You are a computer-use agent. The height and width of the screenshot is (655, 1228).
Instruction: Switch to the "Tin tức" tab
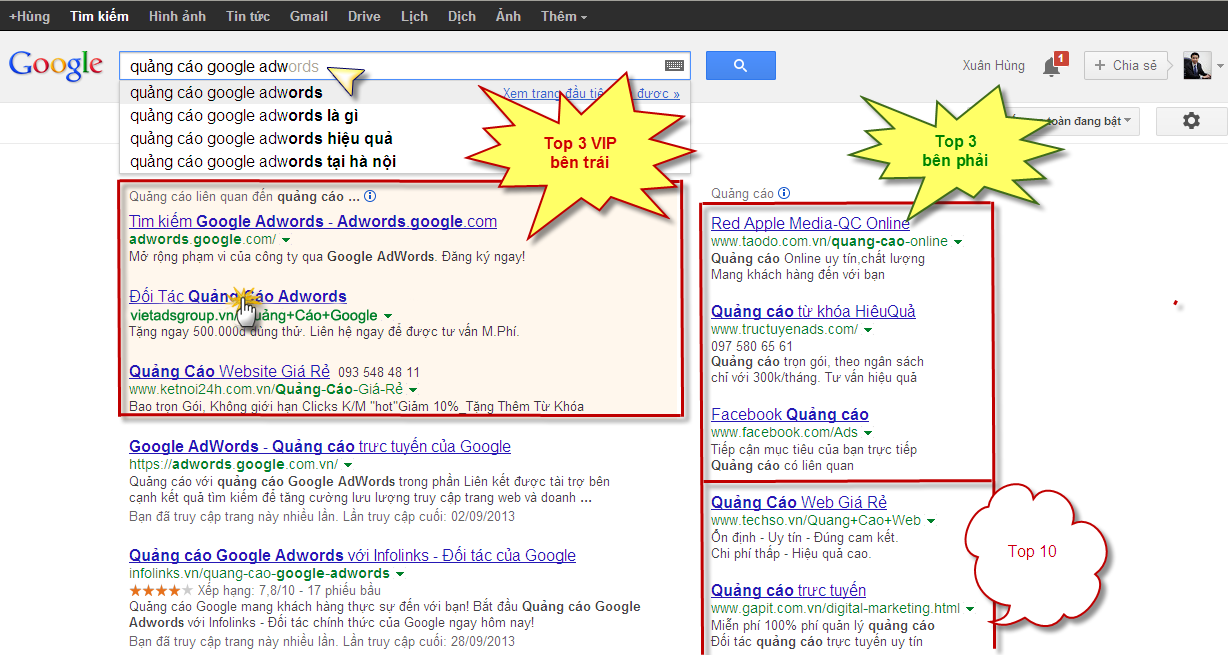[247, 16]
